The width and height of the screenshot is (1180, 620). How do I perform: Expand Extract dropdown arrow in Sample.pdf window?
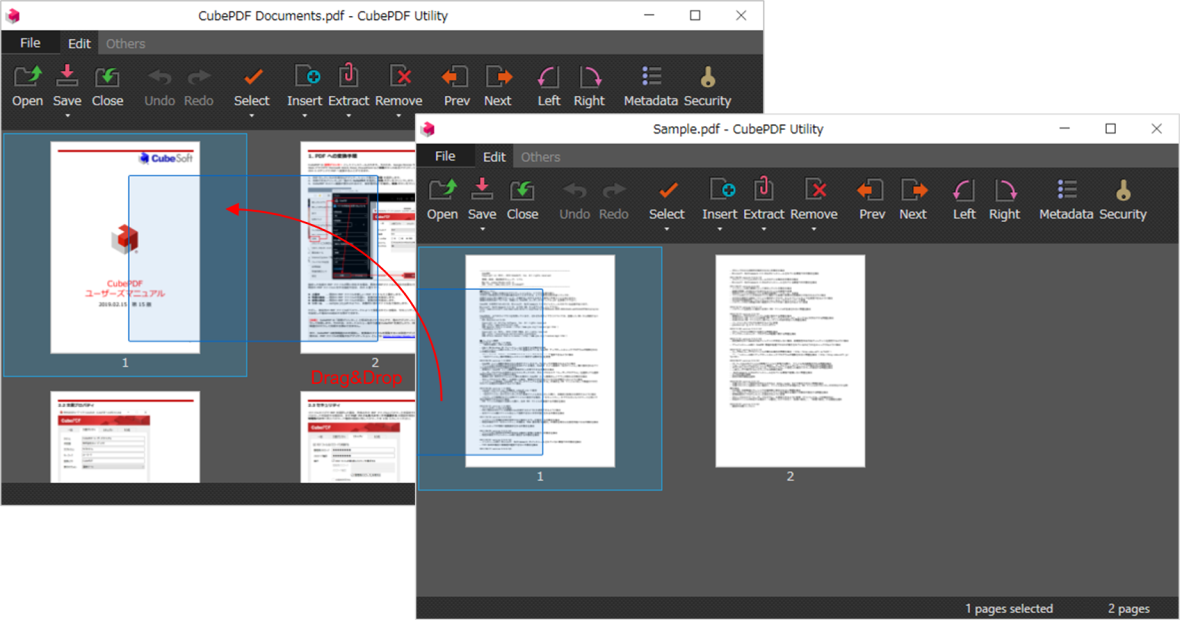764,229
